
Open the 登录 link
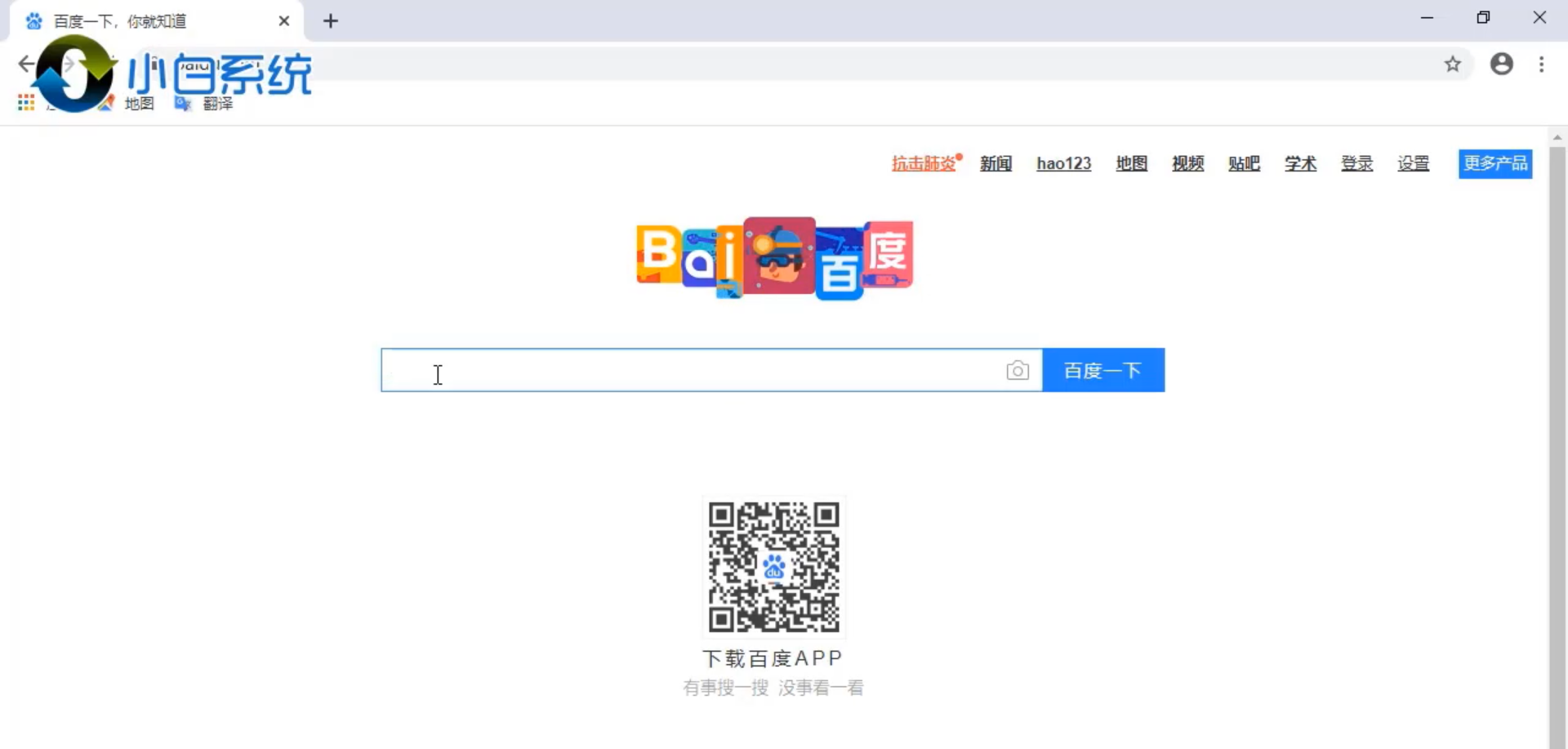[x=1356, y=163]
